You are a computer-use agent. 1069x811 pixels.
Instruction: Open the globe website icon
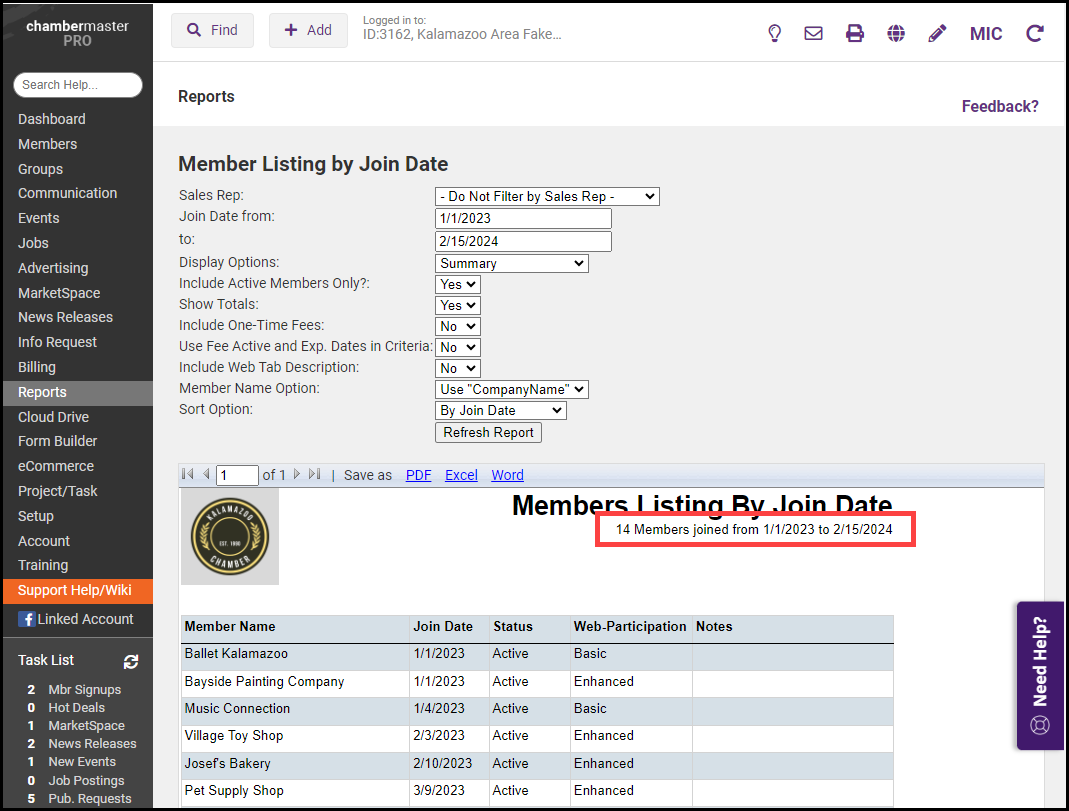tap(896, 33)
